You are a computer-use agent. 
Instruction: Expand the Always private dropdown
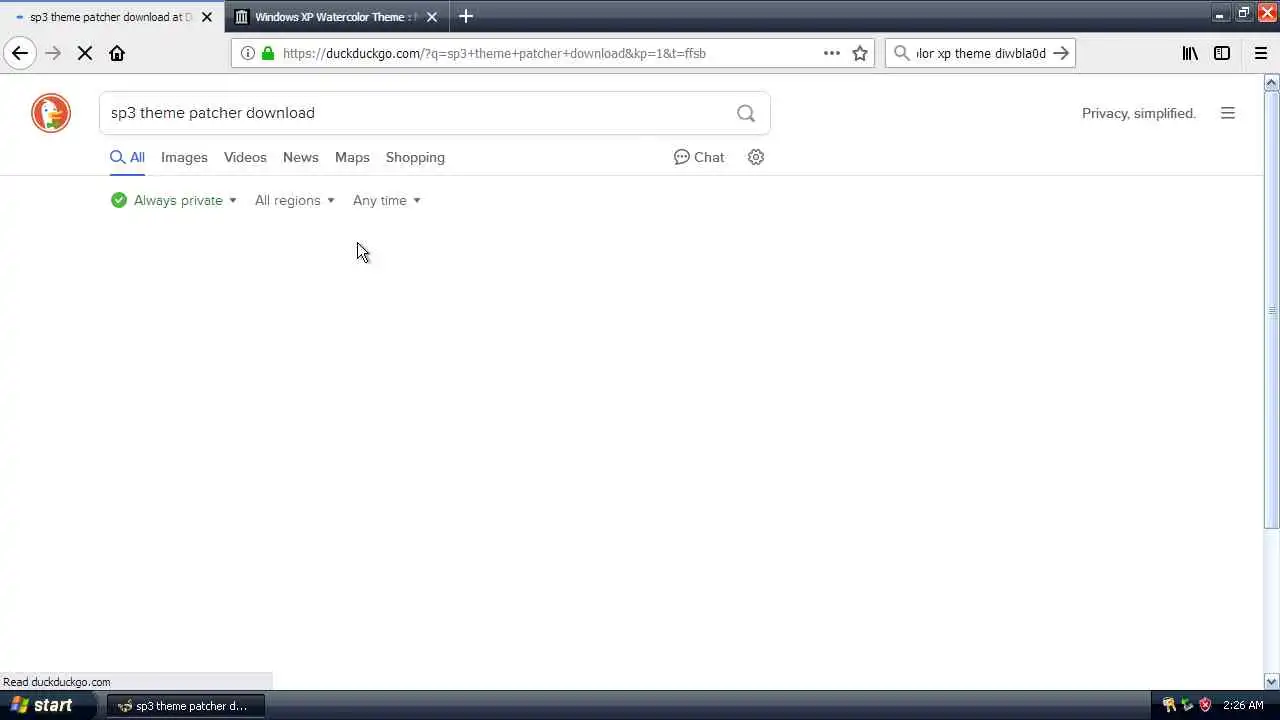[x=174, y=200]
